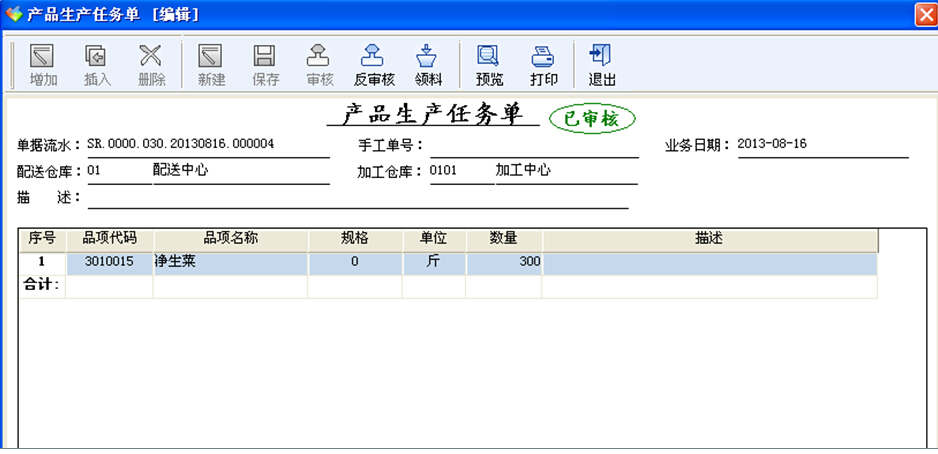Print the order using 打印 icon
938x454 pixels.
pos(543,65)
